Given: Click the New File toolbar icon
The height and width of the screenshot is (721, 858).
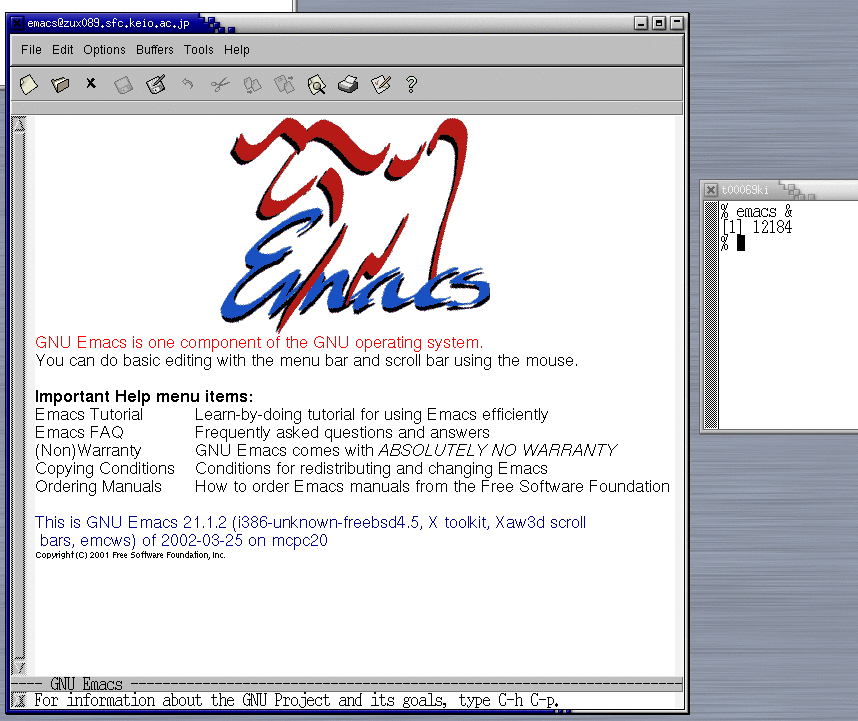Looking at the screenshot, I should [29, 85].
